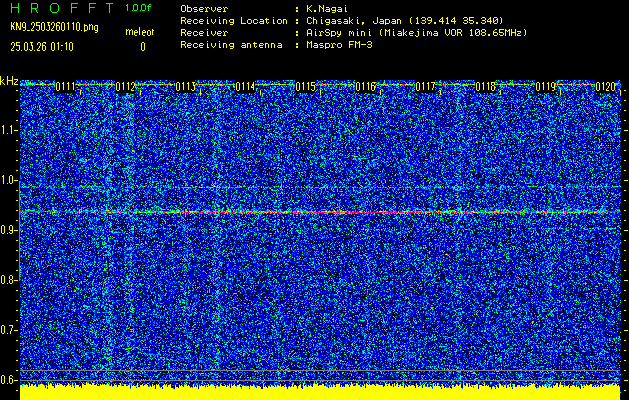Click the 0.8 kHz axis label

8,280
